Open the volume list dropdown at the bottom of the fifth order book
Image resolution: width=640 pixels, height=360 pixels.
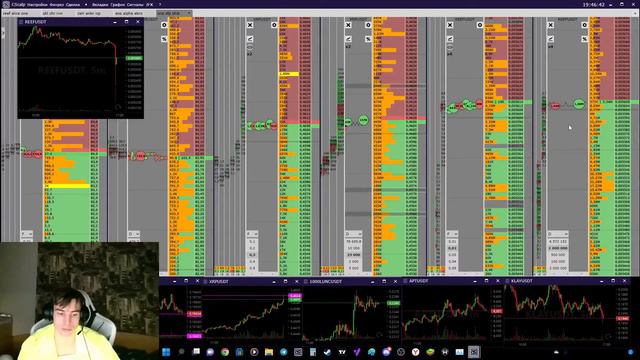click(452, 234)
